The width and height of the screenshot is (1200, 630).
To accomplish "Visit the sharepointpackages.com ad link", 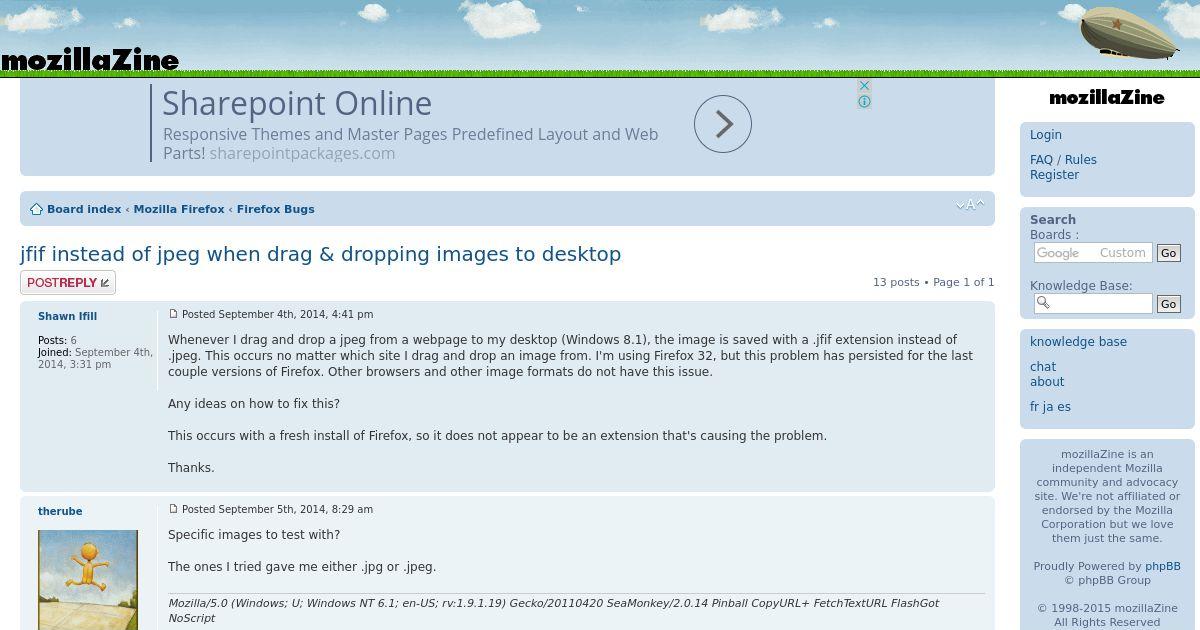I will (302, 153).
